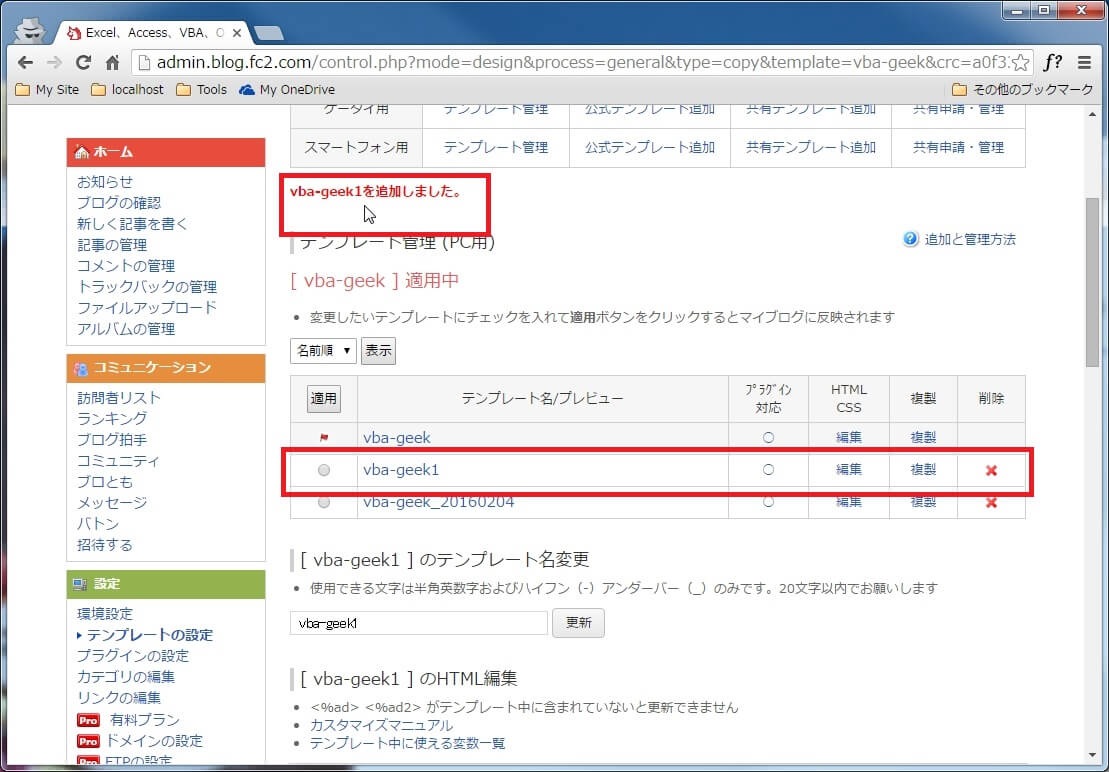The width and height of the screenshot is (1109, 772).
Task: Open プラグインの設定 in sidebar menu
Action: [x=133, y=656]
